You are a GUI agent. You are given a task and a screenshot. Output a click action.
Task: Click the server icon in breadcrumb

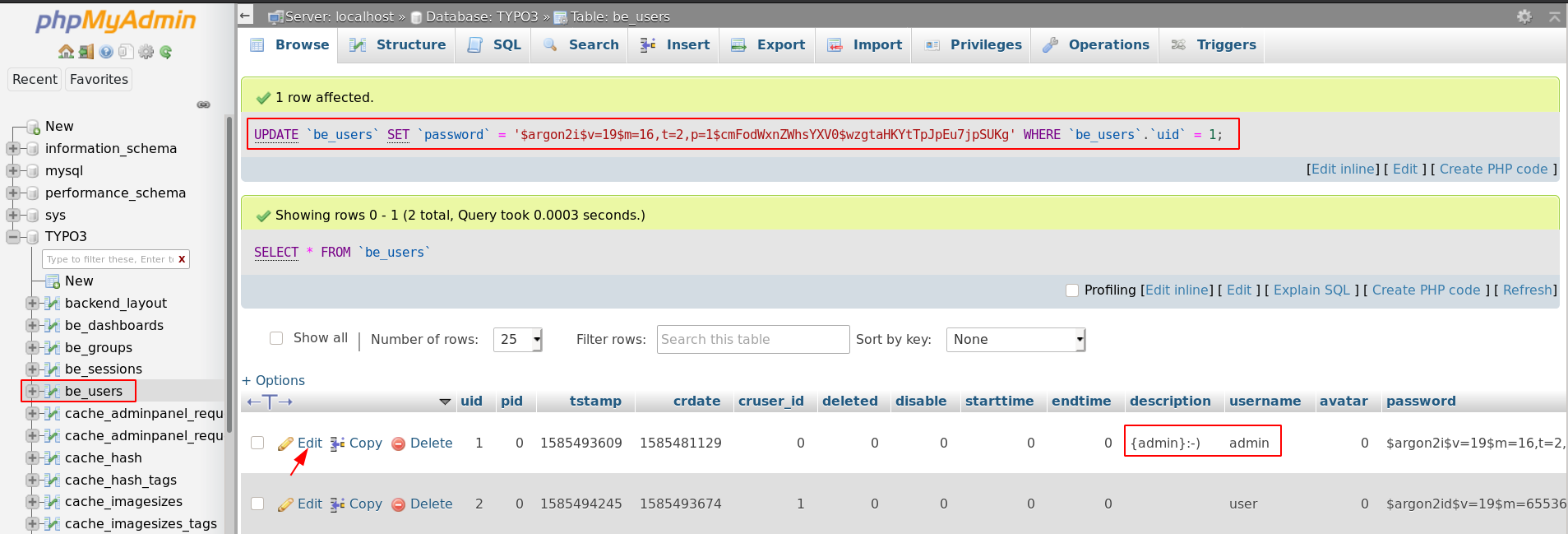(275, 16)
